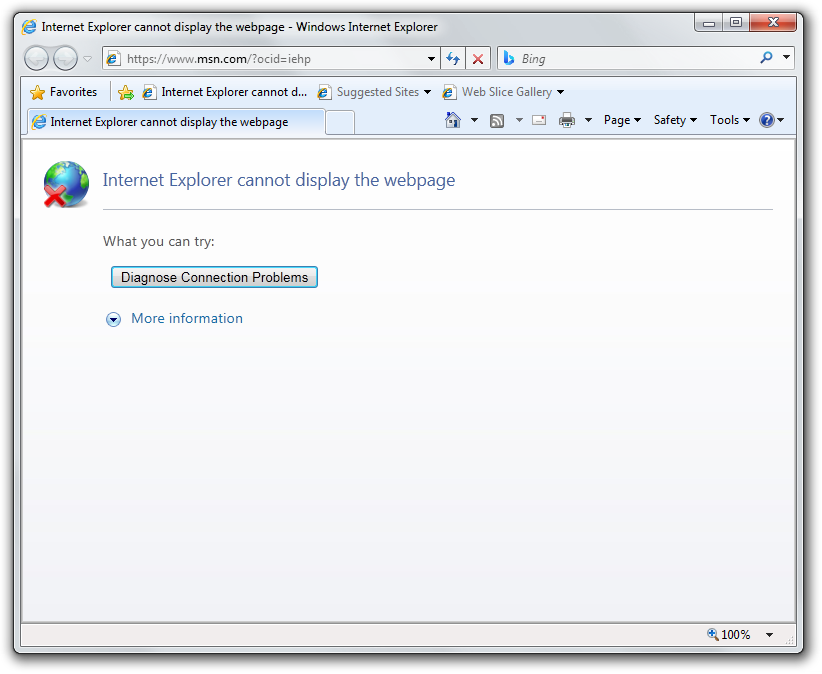The width and height of the screenshot is (822, 674).
Task: Open Suggested Sites favorite
Action: click(x=374, y=92)
